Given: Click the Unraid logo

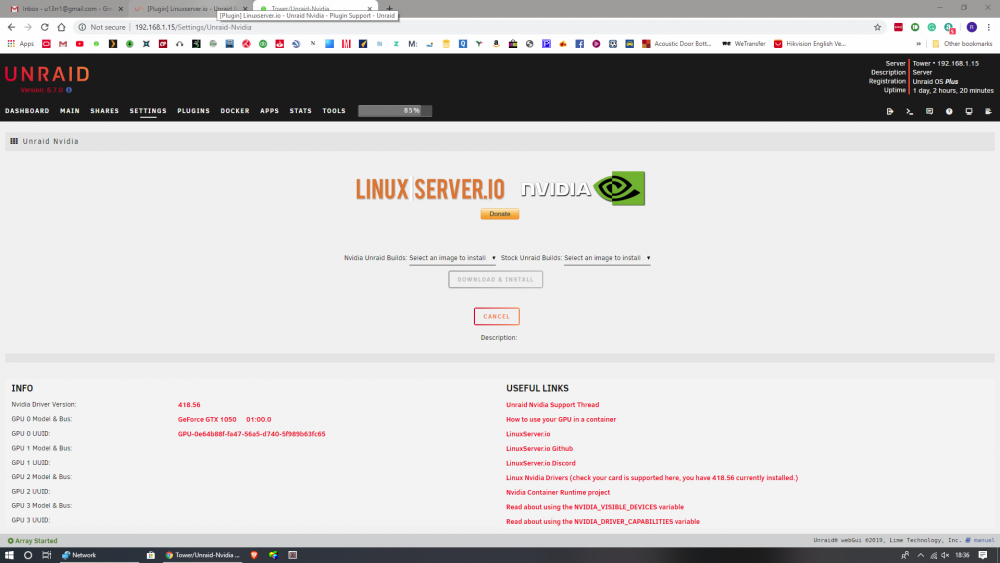Looking at the screenshot, I should click(x=47, y=74).
